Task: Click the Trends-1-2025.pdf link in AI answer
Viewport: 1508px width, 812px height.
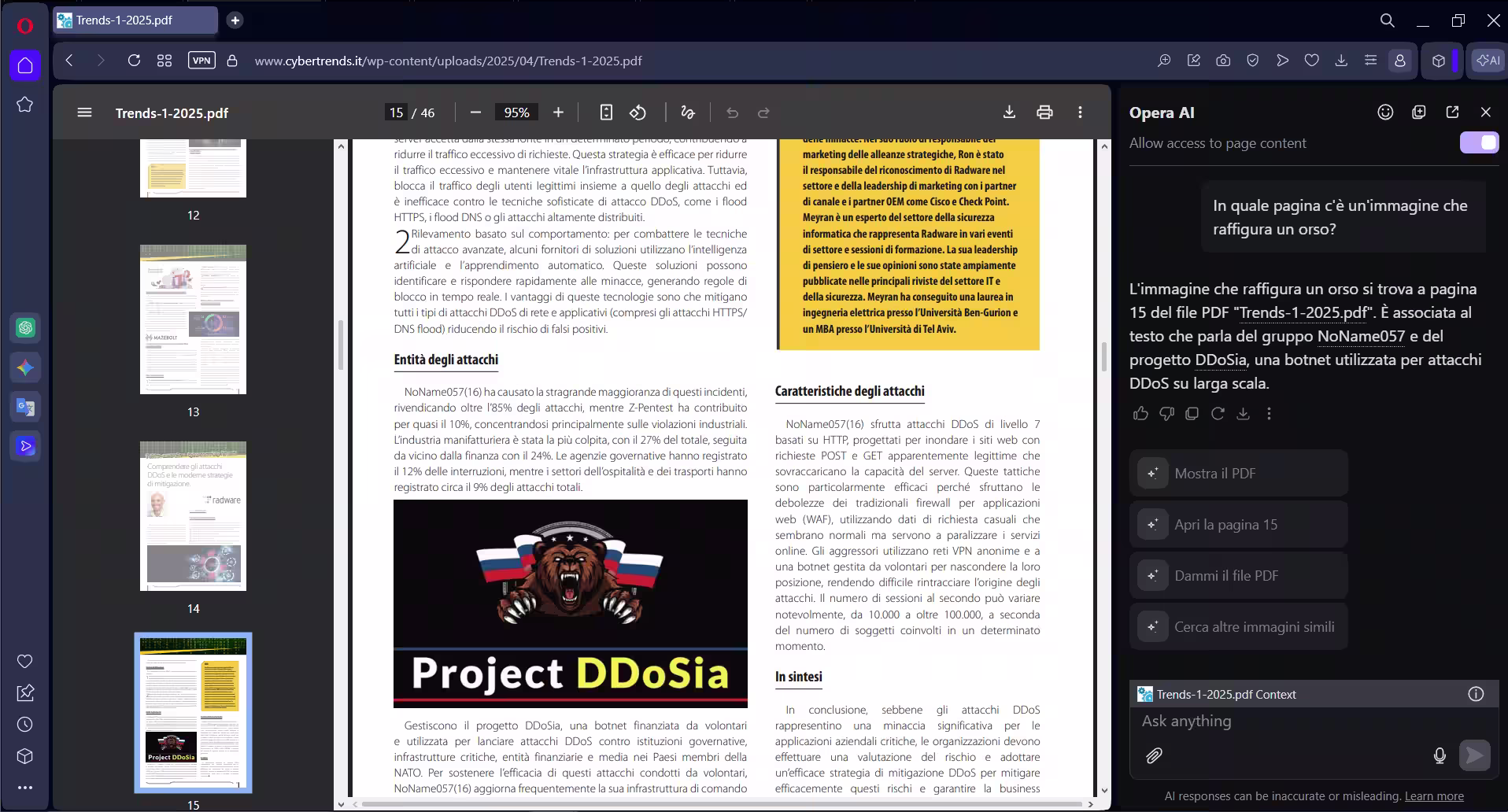Action: click(1303, 312)
